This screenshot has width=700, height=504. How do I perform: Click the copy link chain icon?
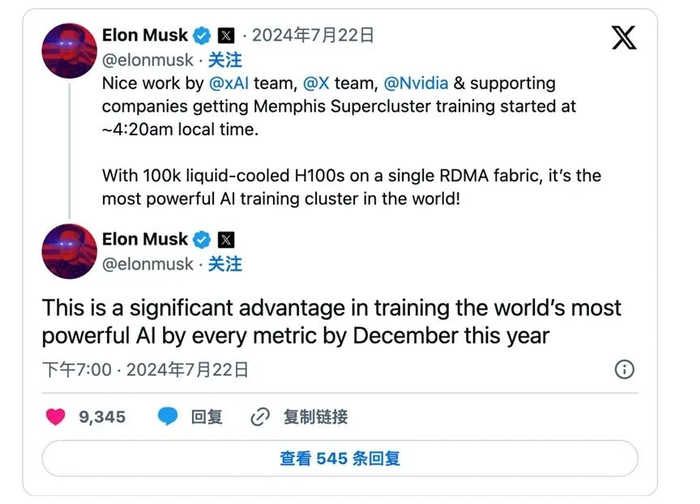[x=260, y=416]
